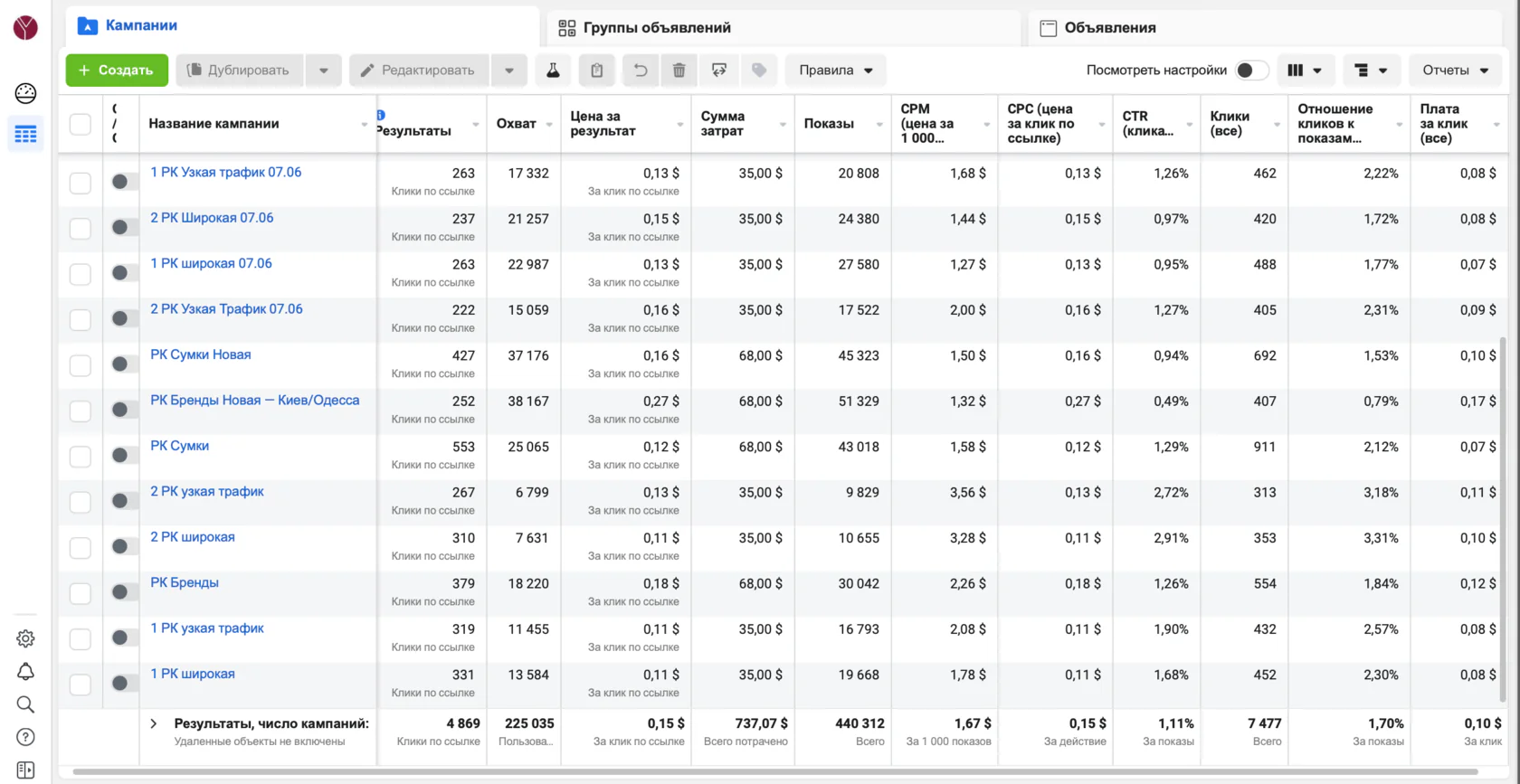Open campaign link 2 РК широкая

point(193,537)
